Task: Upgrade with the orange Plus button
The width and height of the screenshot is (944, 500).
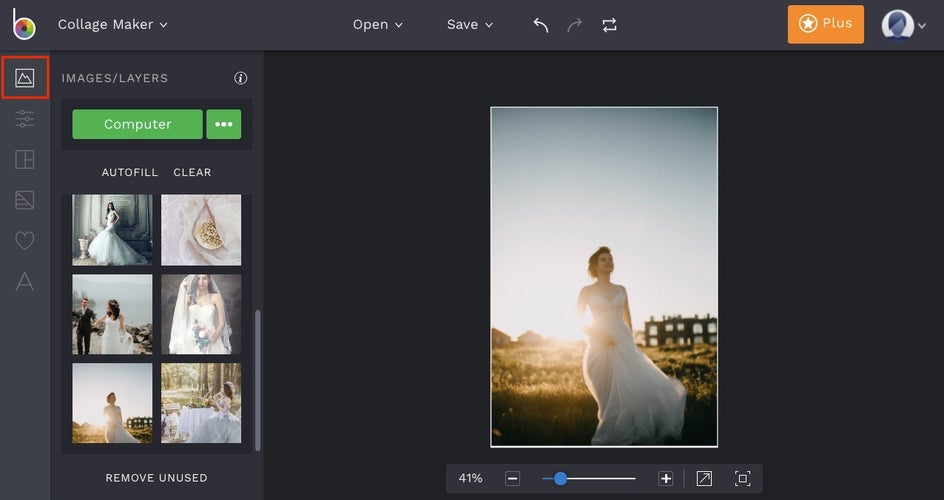Action: pyautogui.click(x=825, y=24)
